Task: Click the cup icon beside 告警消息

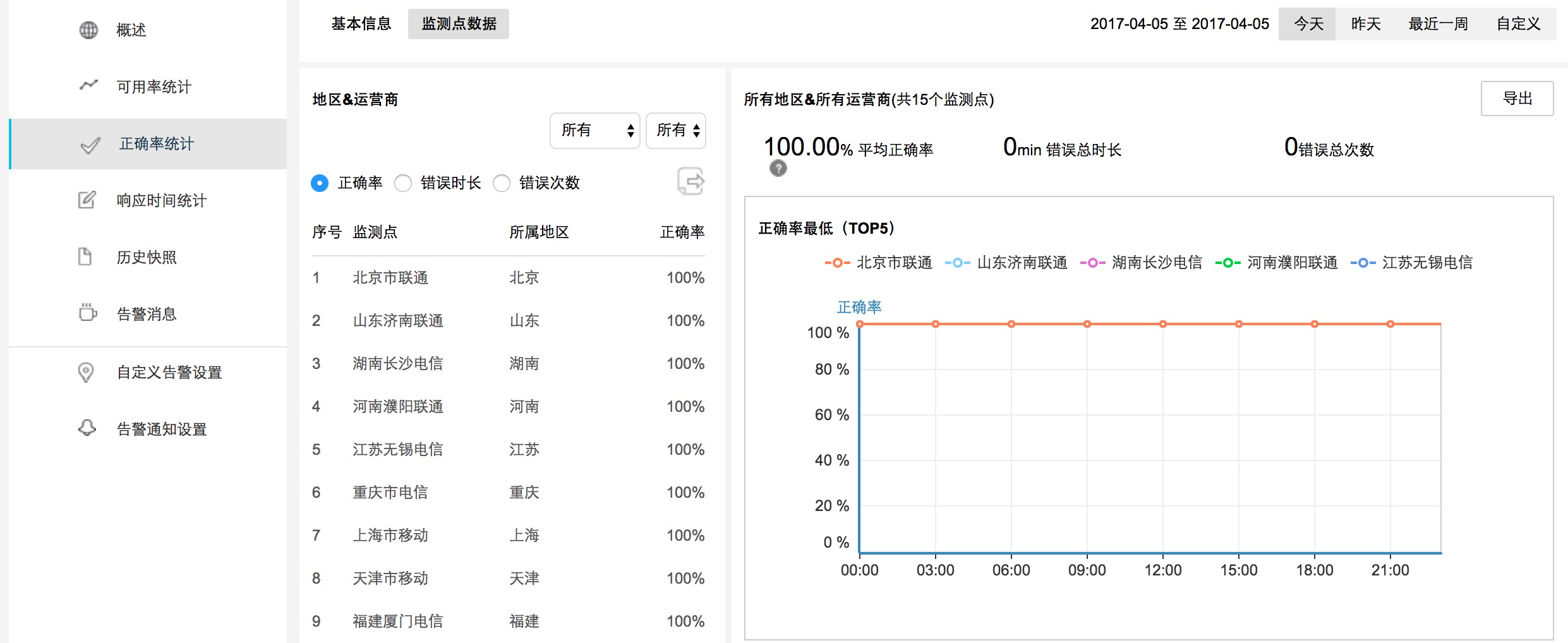Action: pyautogui.click(x=87, y=313)
